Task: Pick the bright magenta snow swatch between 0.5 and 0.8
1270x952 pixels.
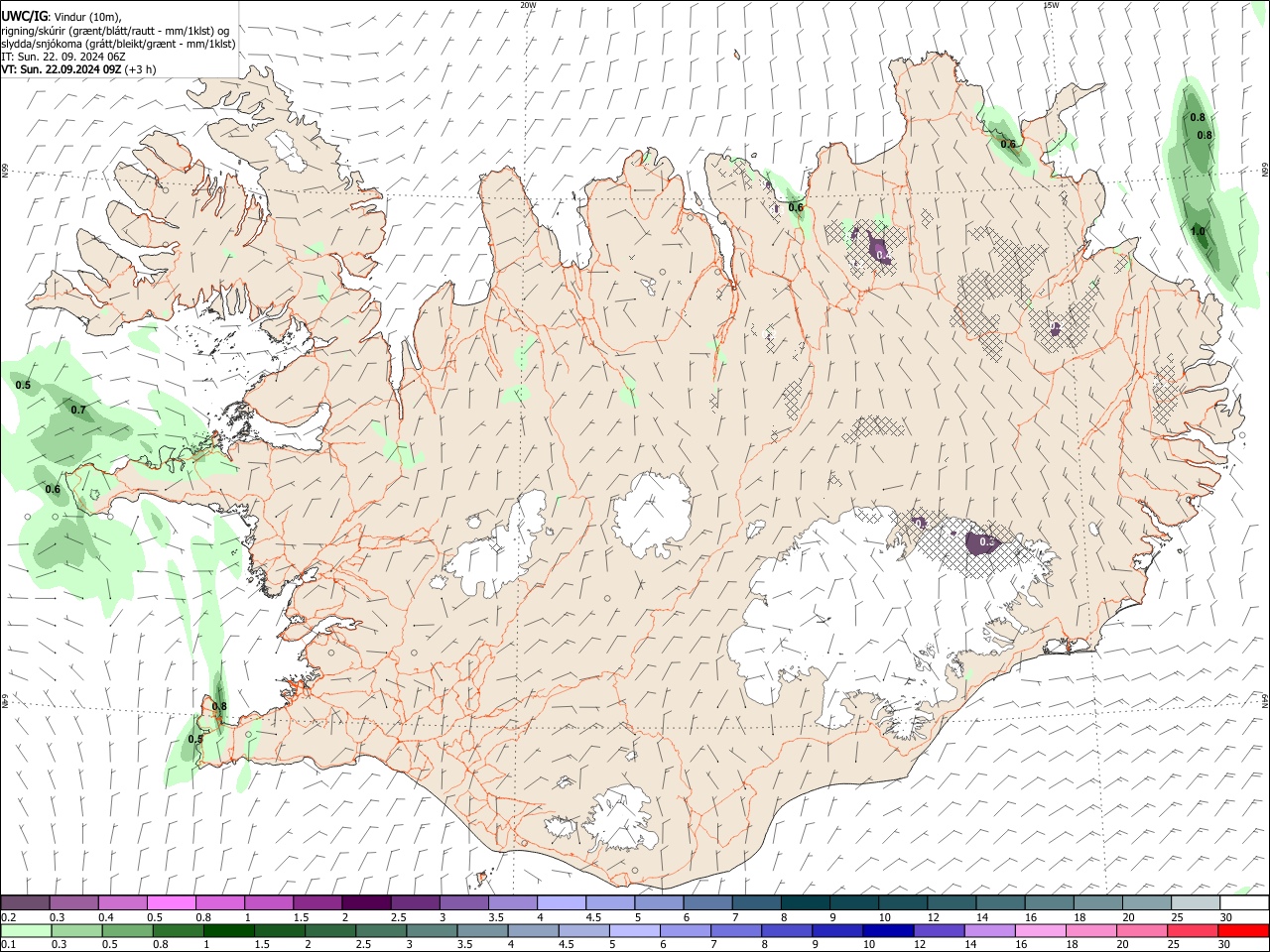Action: [171, 903]
